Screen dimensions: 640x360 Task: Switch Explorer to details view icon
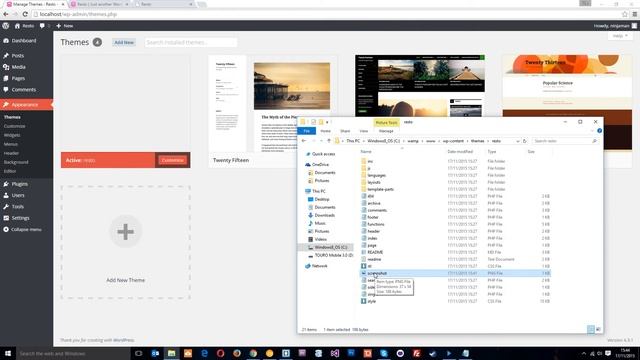click(x=591, y=329)
